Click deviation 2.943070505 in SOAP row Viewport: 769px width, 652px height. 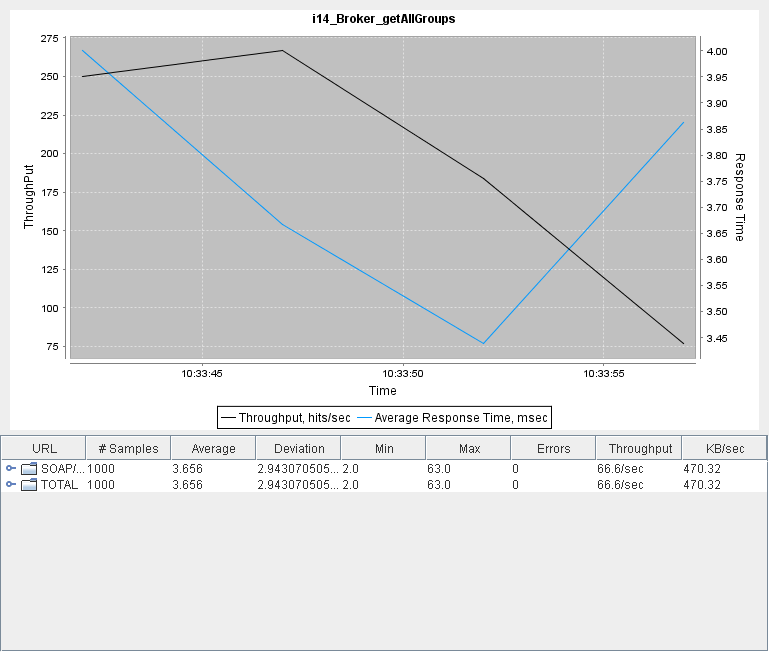(298, 469)
